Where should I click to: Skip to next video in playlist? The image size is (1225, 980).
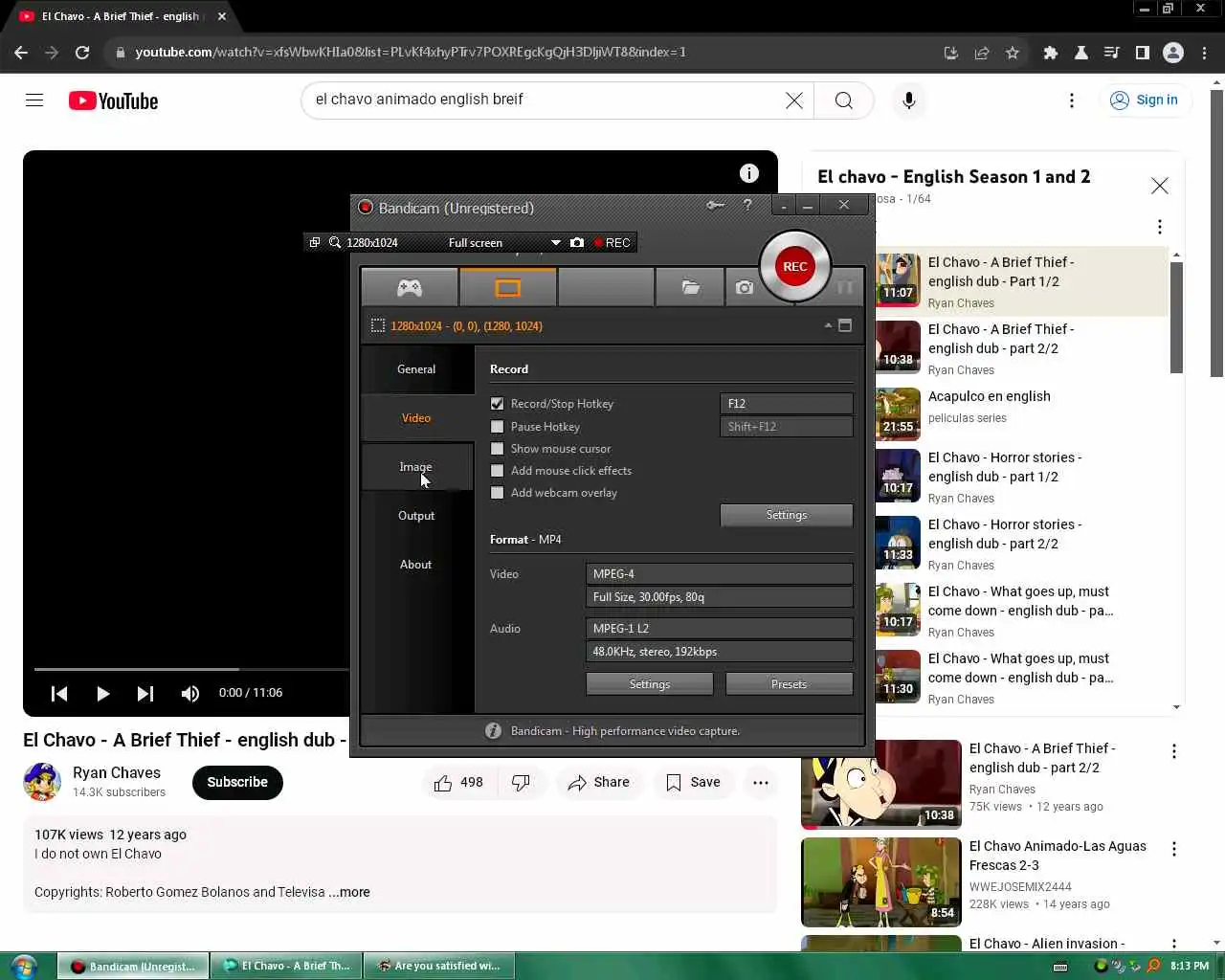click(x=145, y=693)
